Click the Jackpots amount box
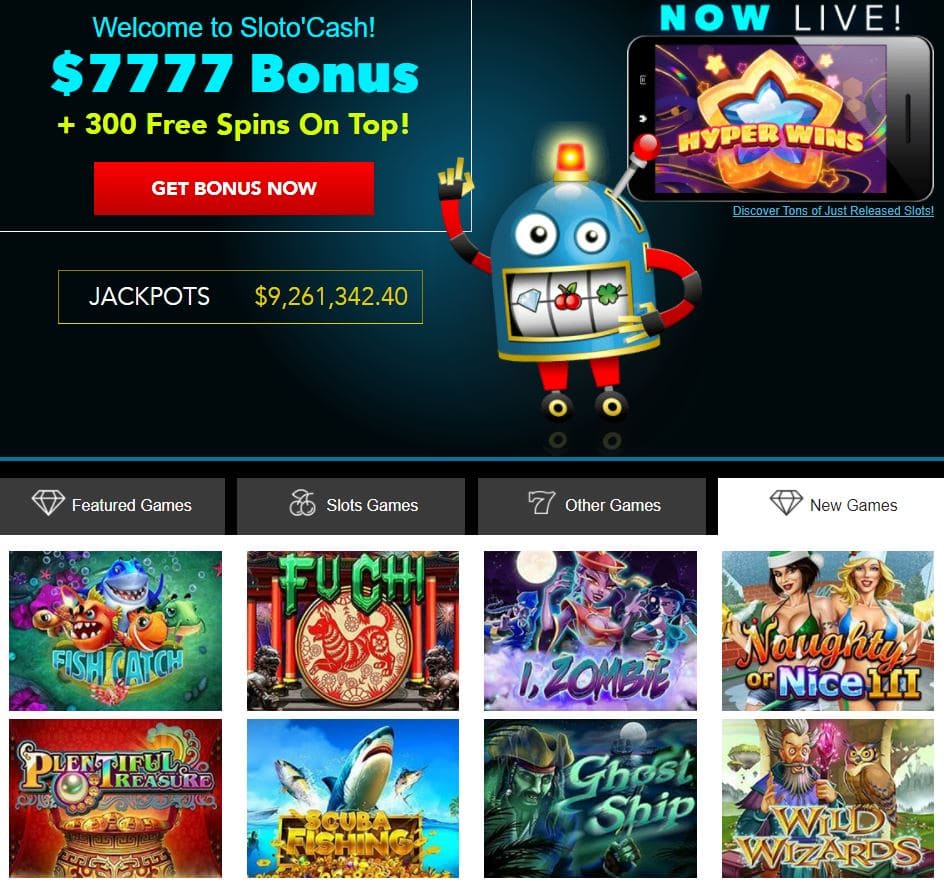The height and width of the screenshot is (885, 944). (x=240, y=297)
